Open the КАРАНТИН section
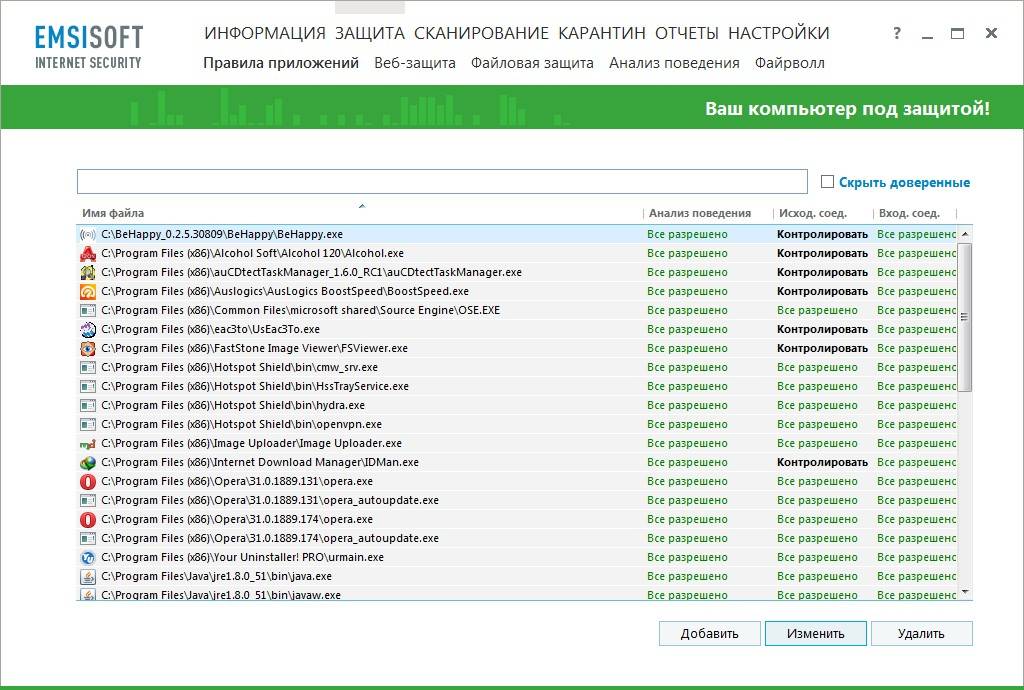The height and width of the screenshot is (690, 1024). pos(601,33)
